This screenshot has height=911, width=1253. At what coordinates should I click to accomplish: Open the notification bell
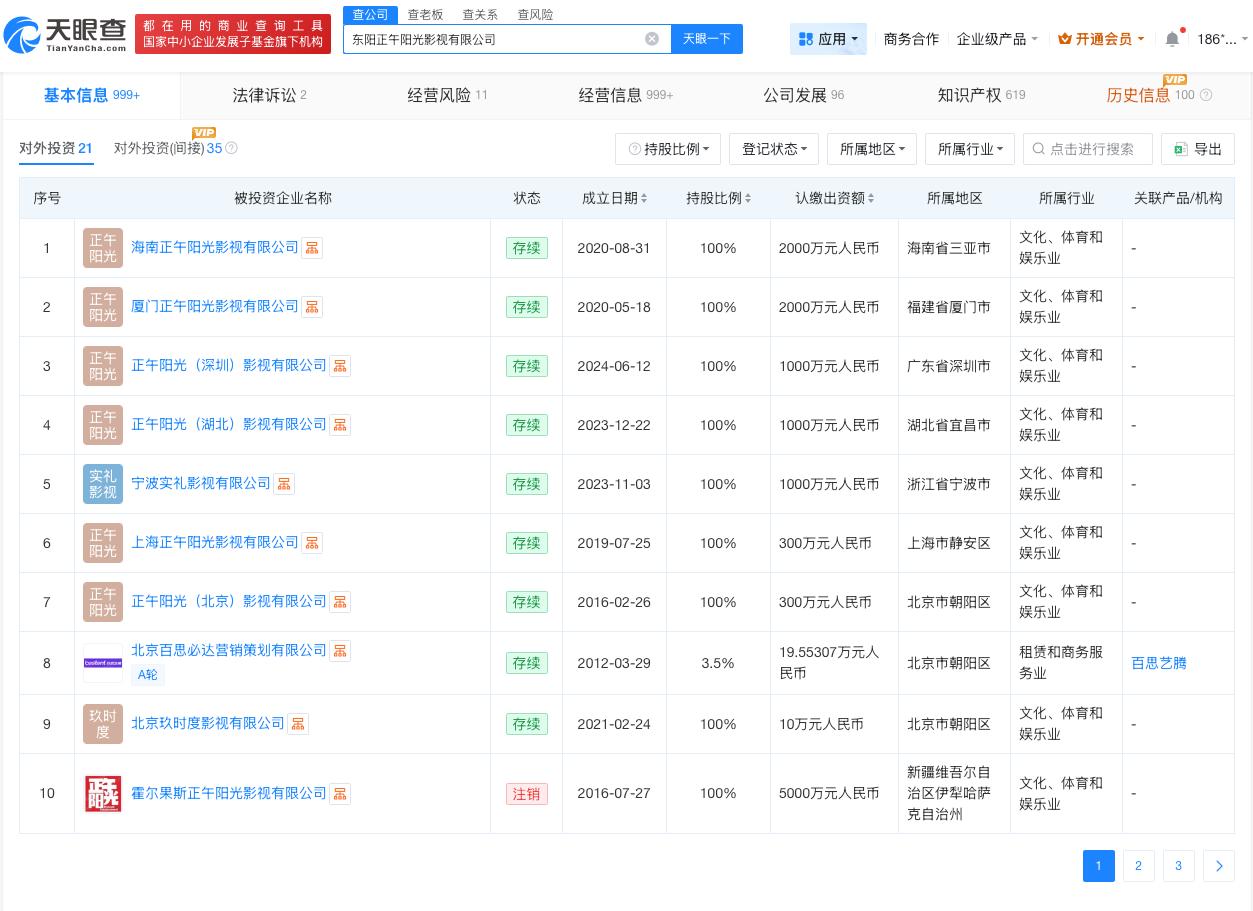[x=1172, y=38]
